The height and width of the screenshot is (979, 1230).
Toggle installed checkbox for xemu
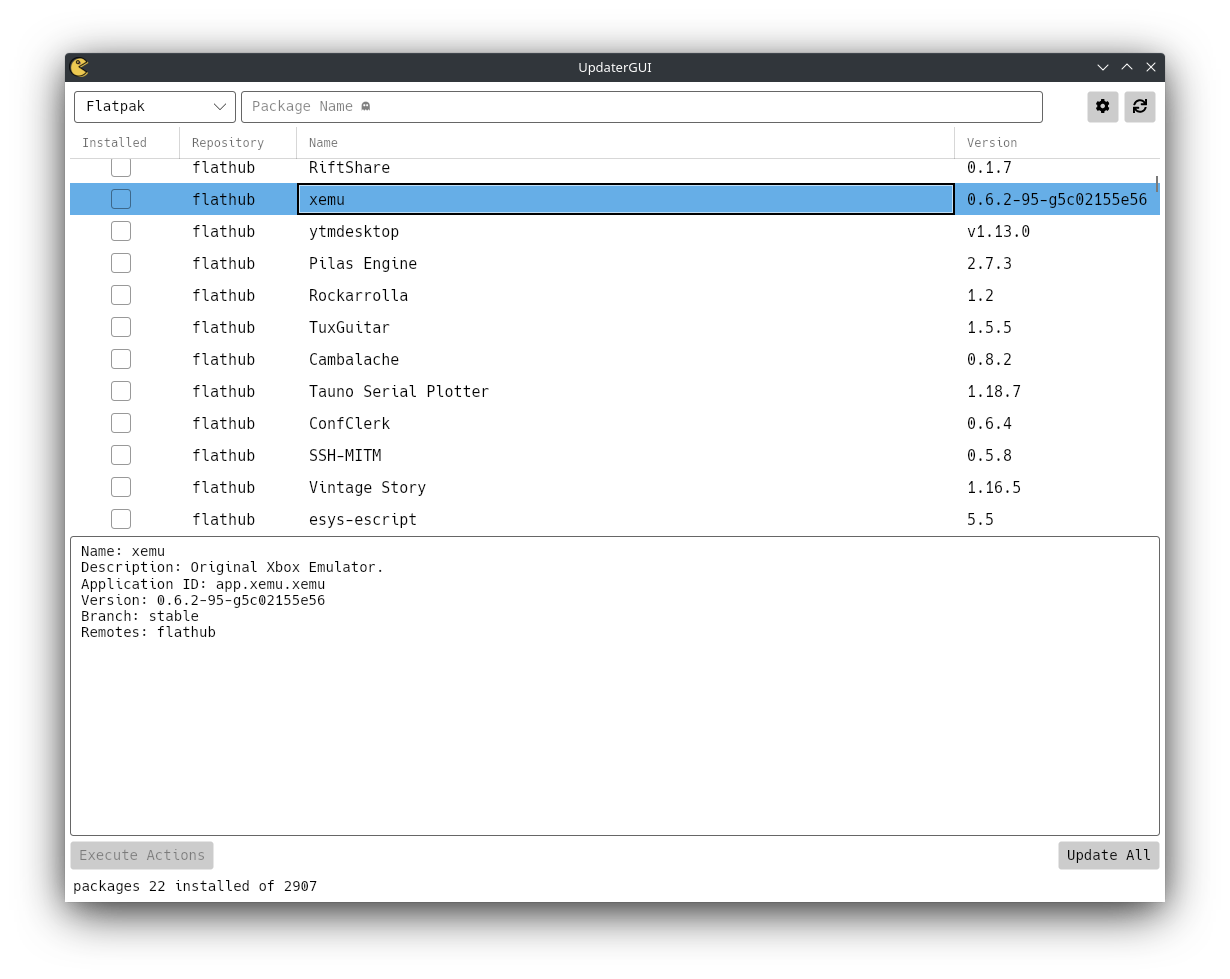[121, 199]
